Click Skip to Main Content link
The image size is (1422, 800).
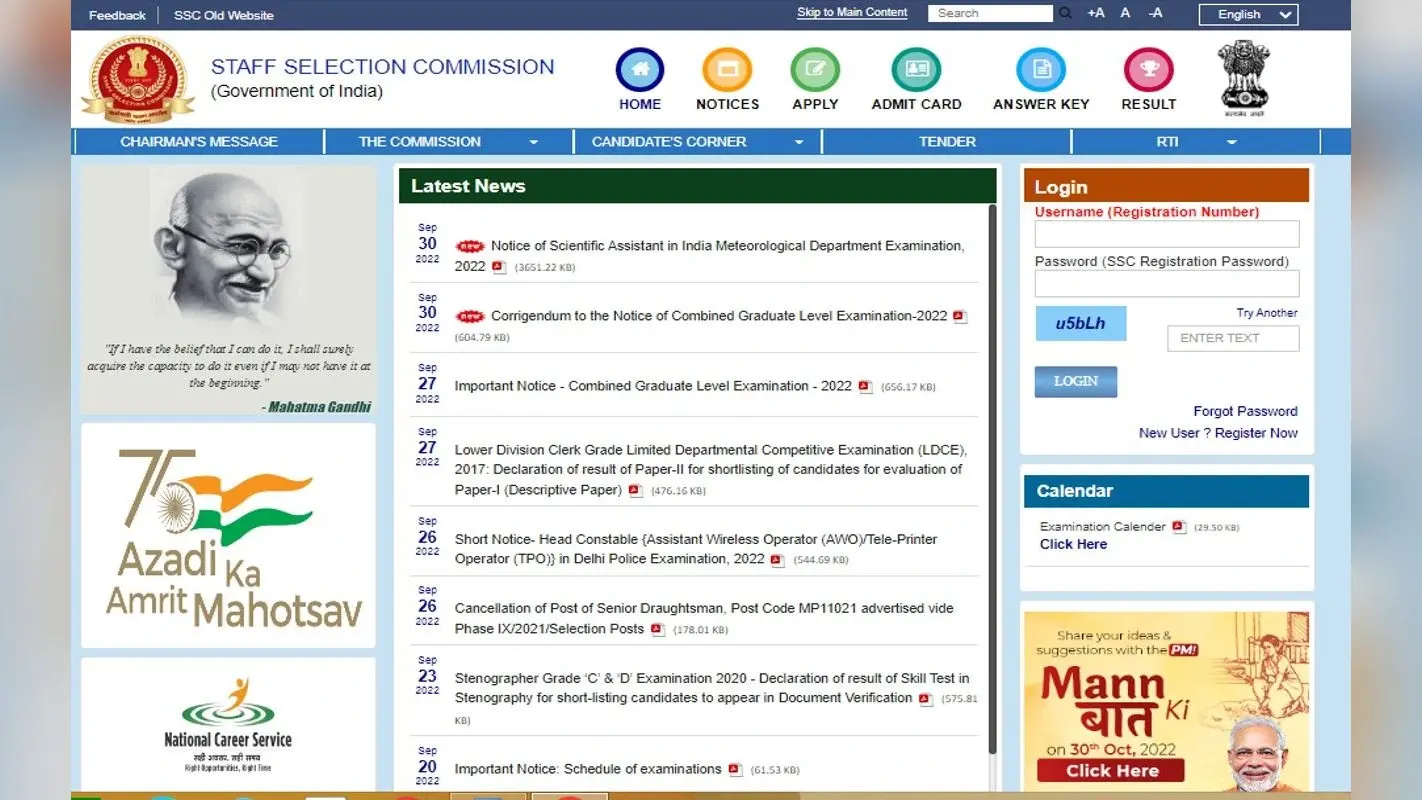852,13
